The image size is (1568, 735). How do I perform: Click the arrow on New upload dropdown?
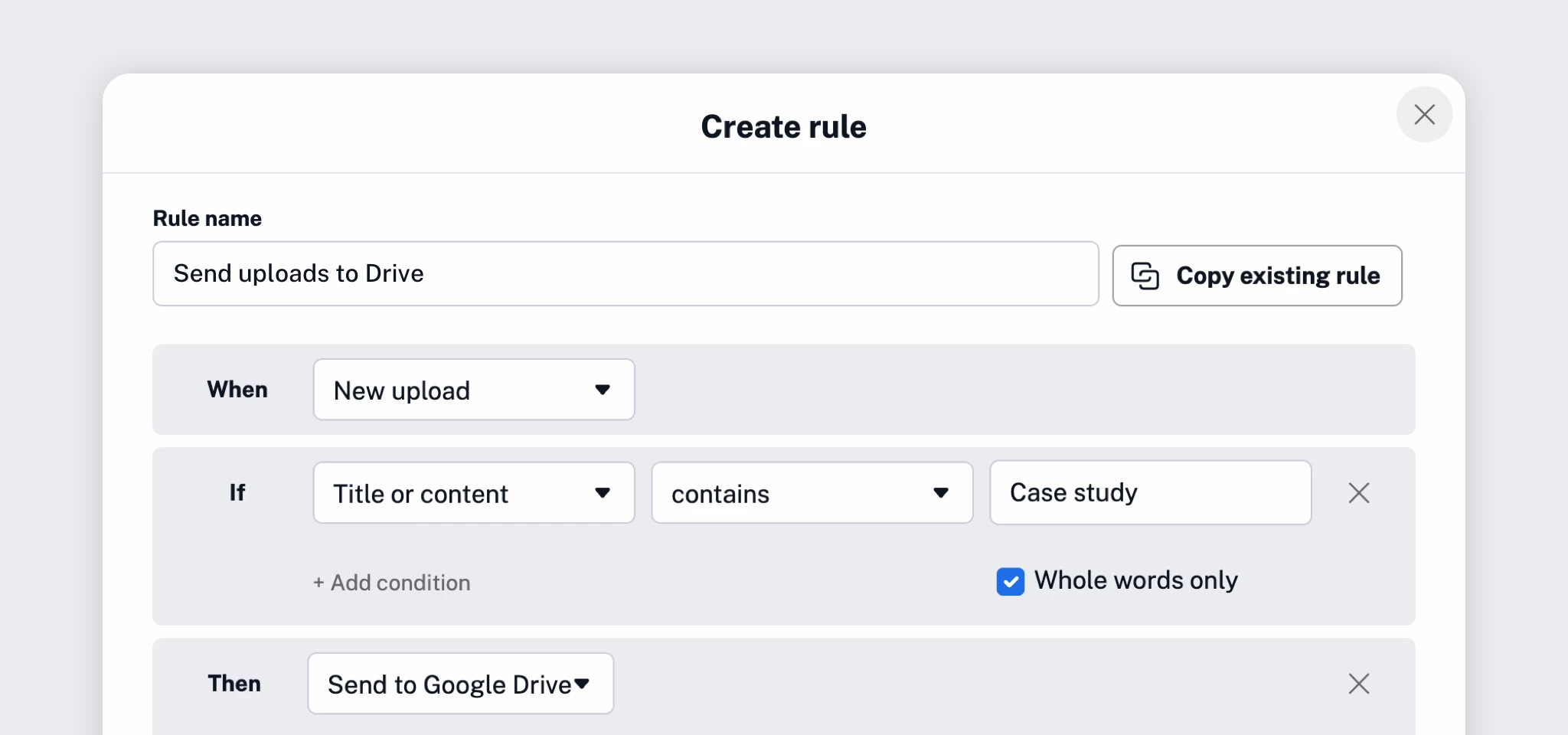coord(603,390)
